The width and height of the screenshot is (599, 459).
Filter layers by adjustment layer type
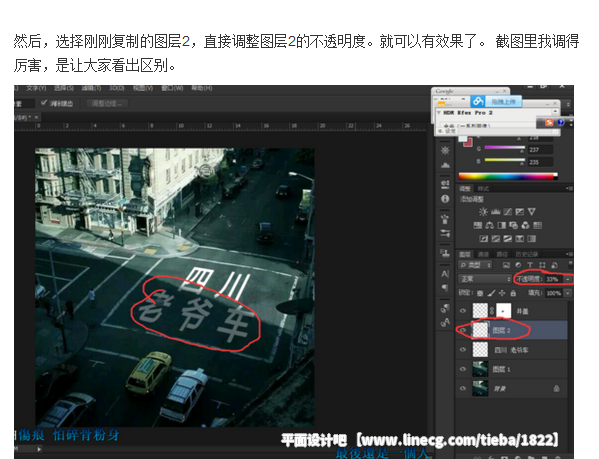click(518, 265)
